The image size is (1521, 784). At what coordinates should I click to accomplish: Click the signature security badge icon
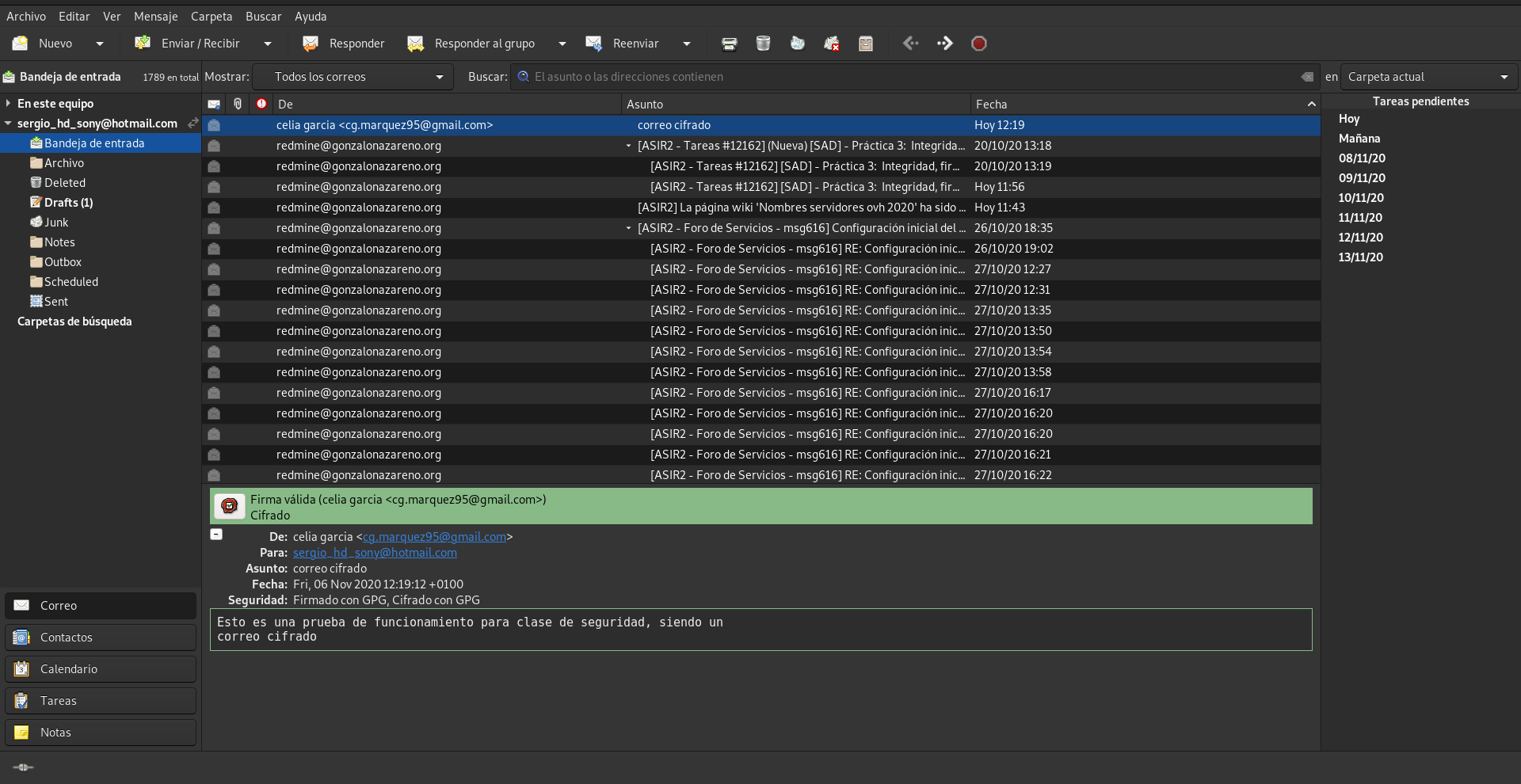coord(230,506)
